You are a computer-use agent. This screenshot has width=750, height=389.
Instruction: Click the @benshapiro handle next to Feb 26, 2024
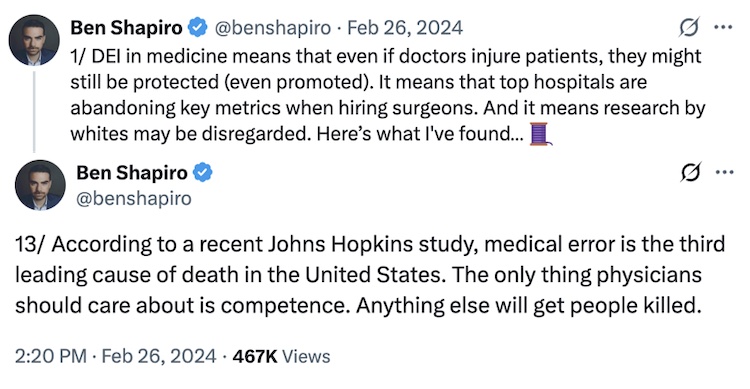pos(273,28)
